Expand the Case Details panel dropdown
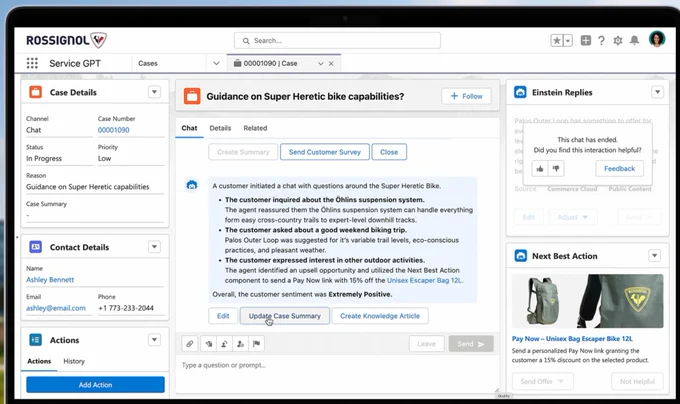 pyautogui.click(x=154, y=92)
